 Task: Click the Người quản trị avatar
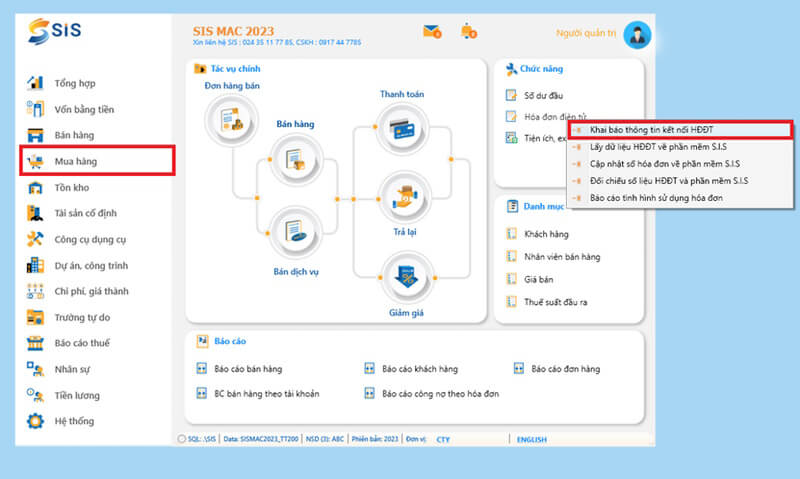tap(637, 35)
